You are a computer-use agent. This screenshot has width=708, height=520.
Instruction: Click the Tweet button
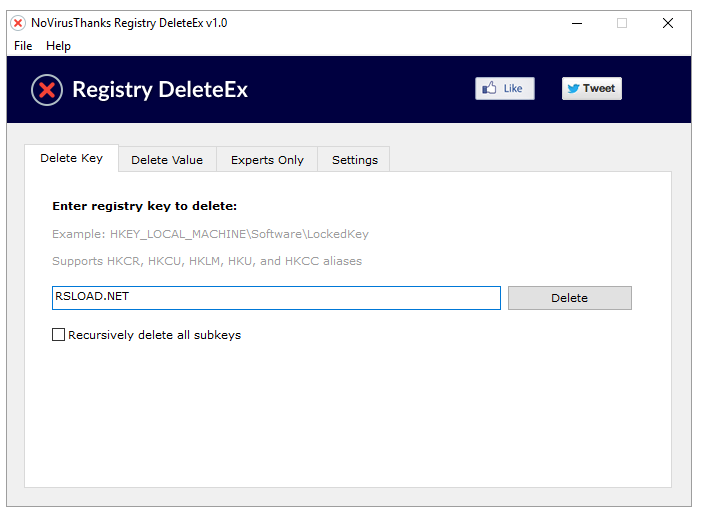[592, 88]
